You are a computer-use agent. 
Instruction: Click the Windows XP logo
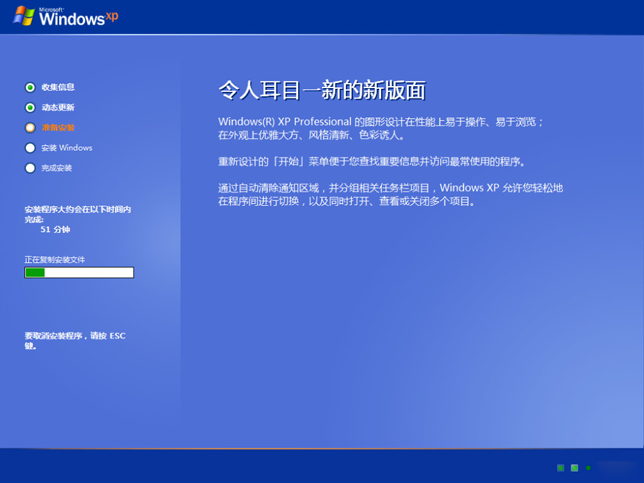(66, 16)
